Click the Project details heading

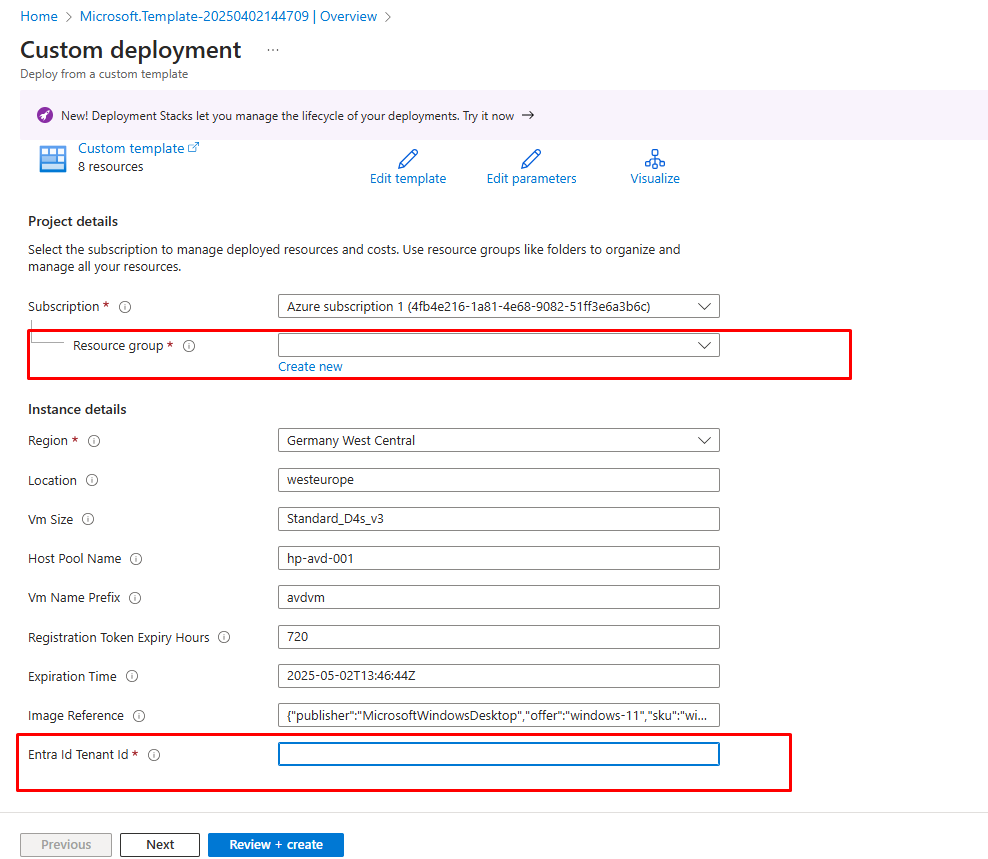(73, 222)
